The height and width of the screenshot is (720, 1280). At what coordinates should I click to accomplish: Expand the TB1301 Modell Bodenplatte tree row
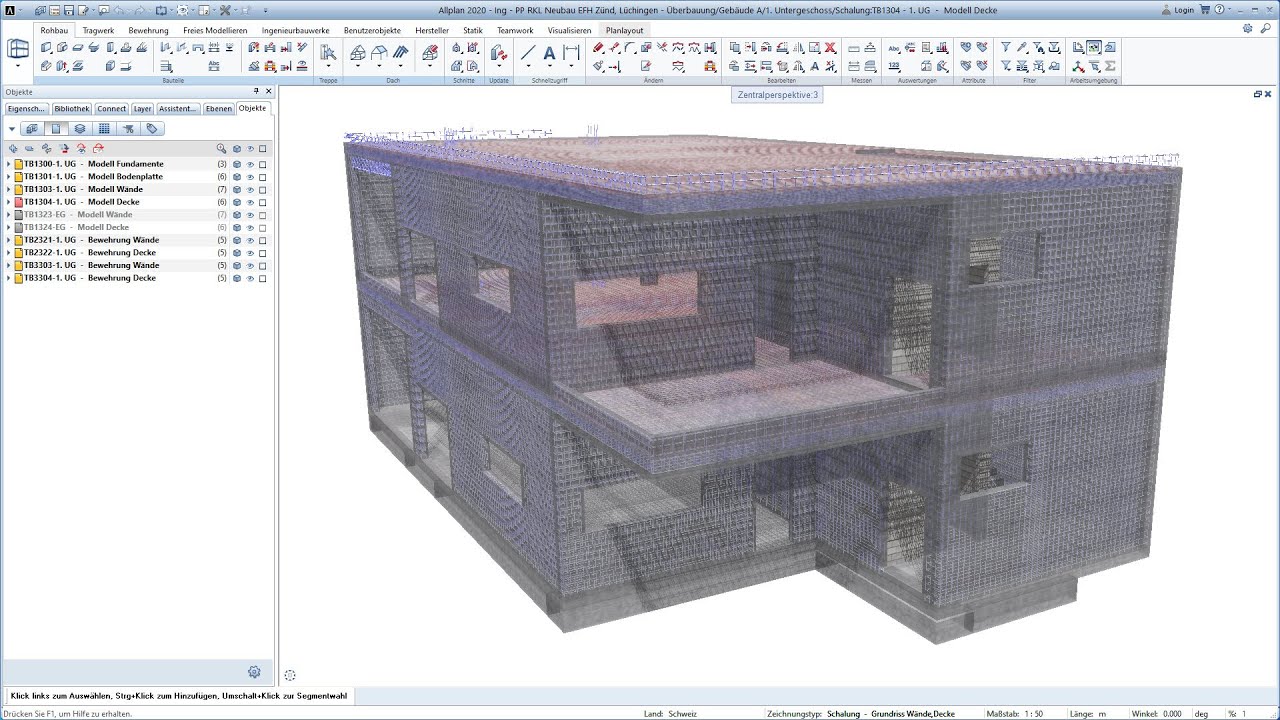(8, 177)
